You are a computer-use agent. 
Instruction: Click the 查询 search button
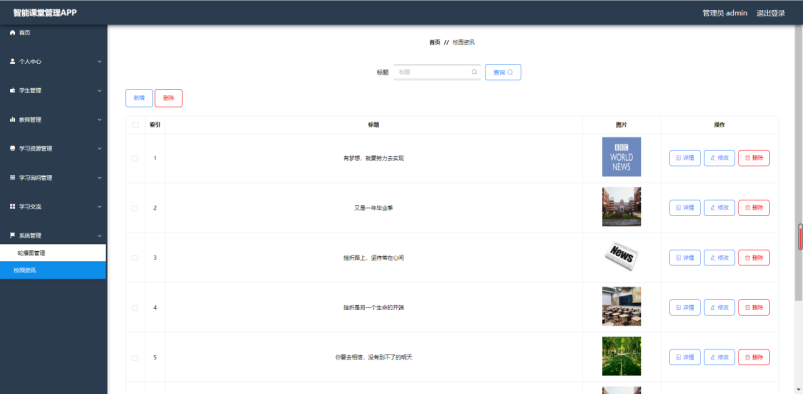[x=503, y=72]
